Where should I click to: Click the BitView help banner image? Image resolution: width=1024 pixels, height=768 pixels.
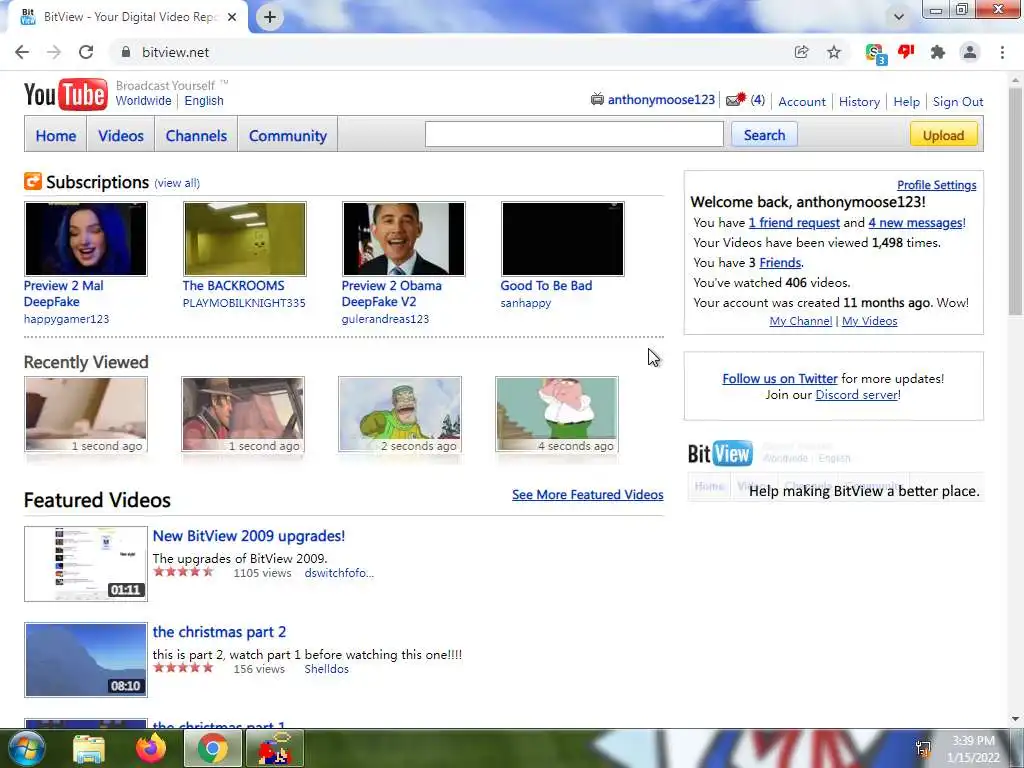click(x=835, y=470)
